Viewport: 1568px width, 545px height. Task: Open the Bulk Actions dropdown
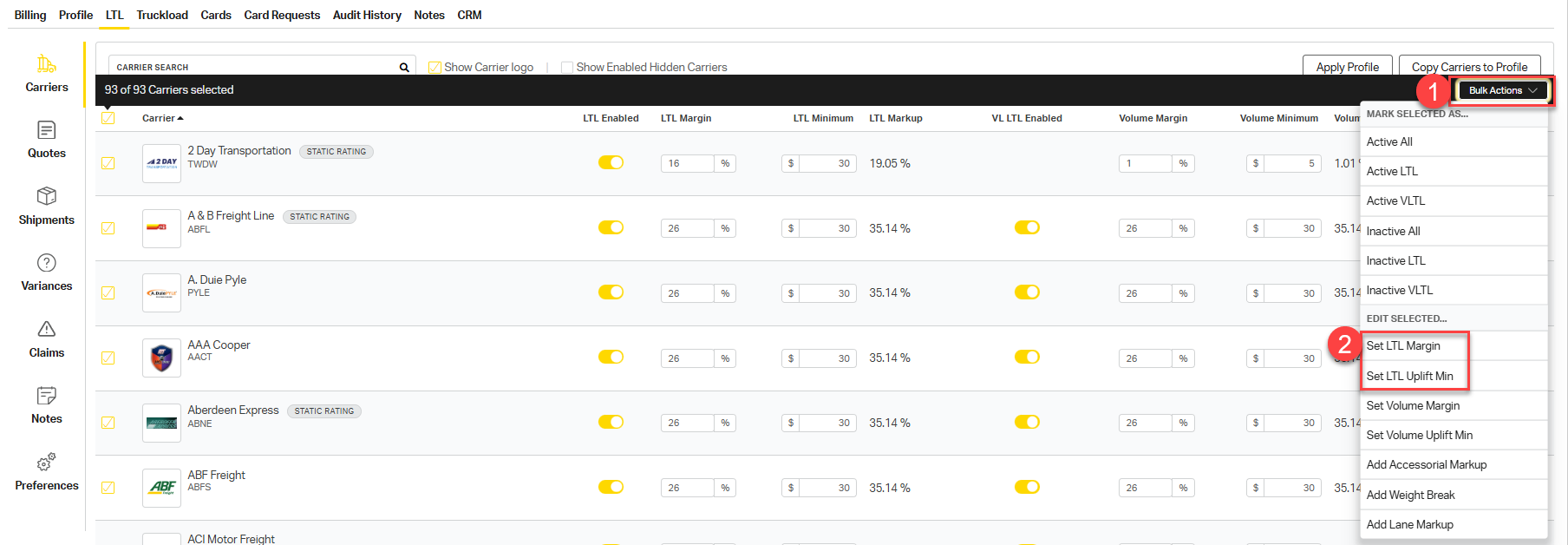pos(1503,90)
